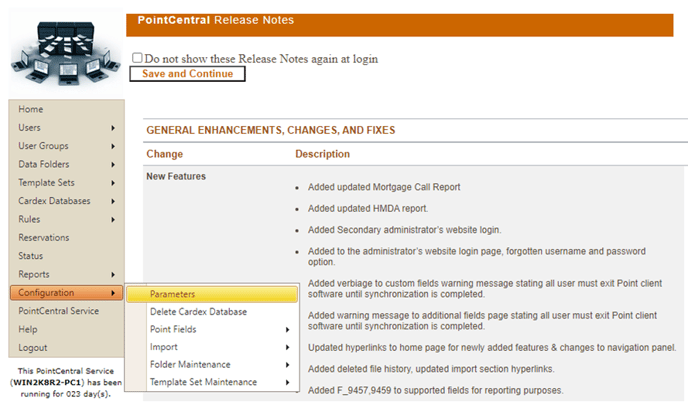Open Import submenu entry

click(164, 347)
